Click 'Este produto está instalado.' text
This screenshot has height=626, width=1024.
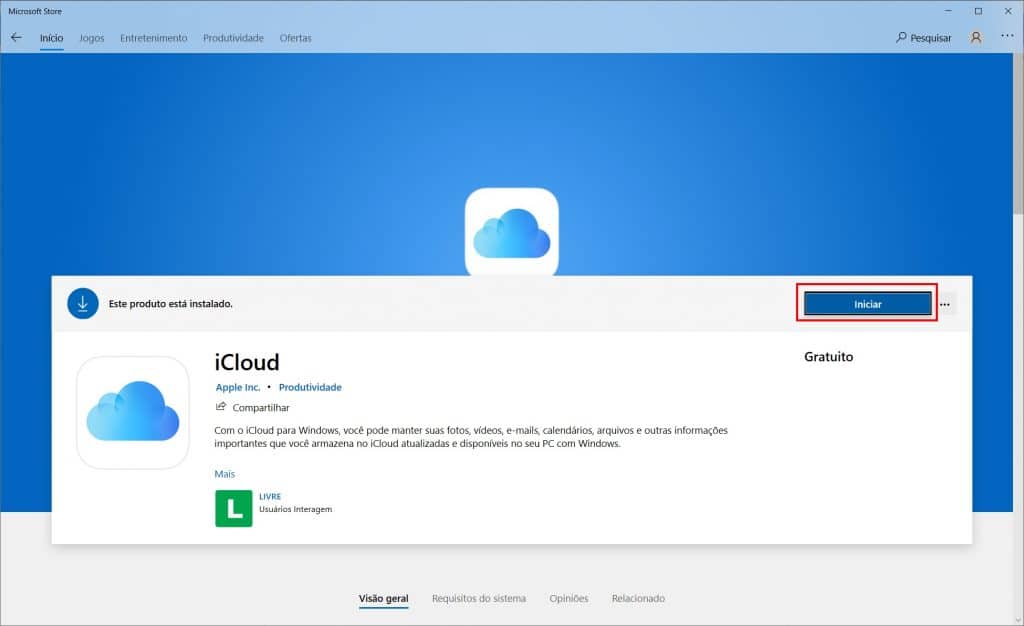pos(170,304)
